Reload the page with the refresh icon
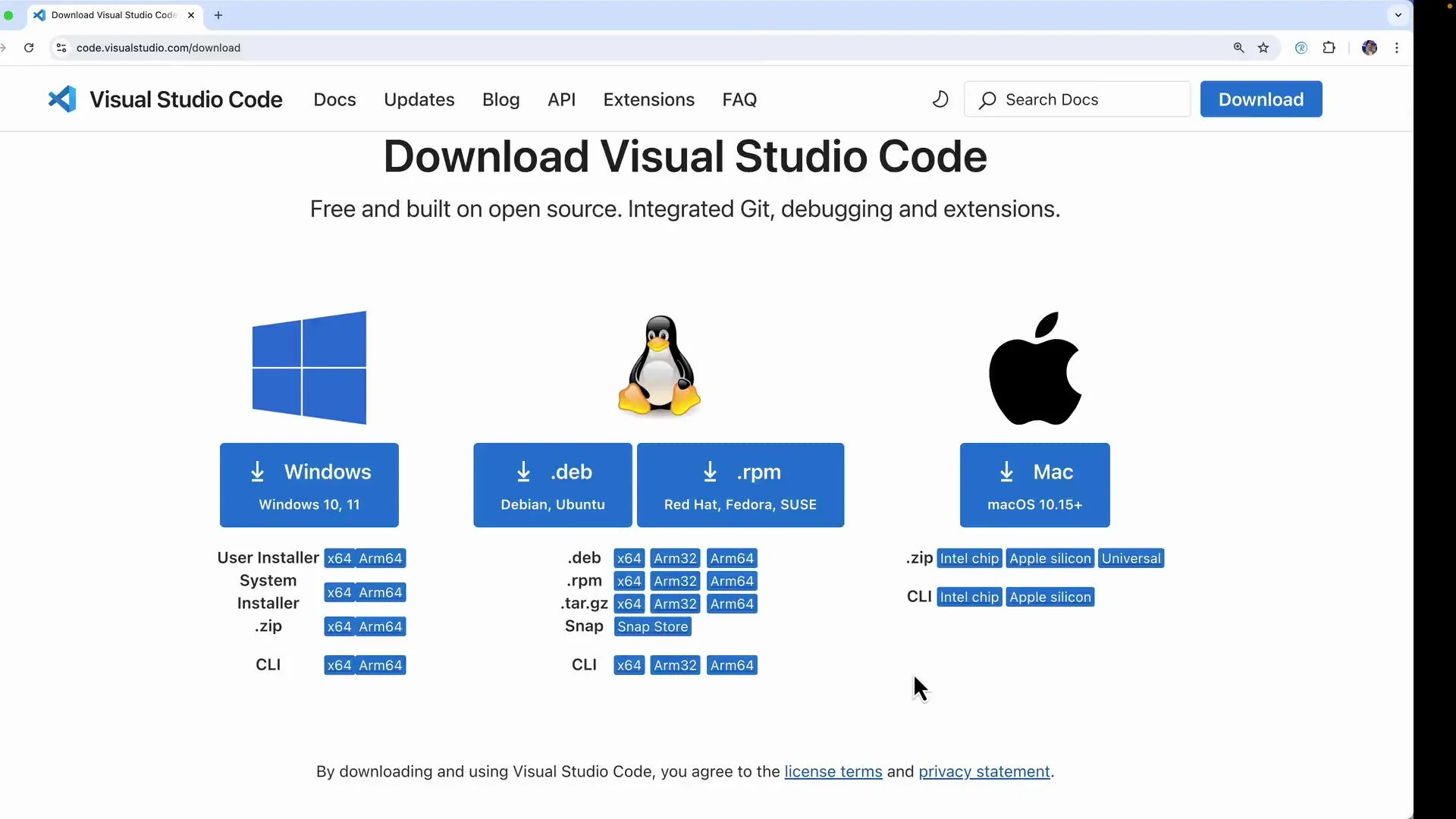1456x819 pixels. pyautogui.click(x=29, y=48)
